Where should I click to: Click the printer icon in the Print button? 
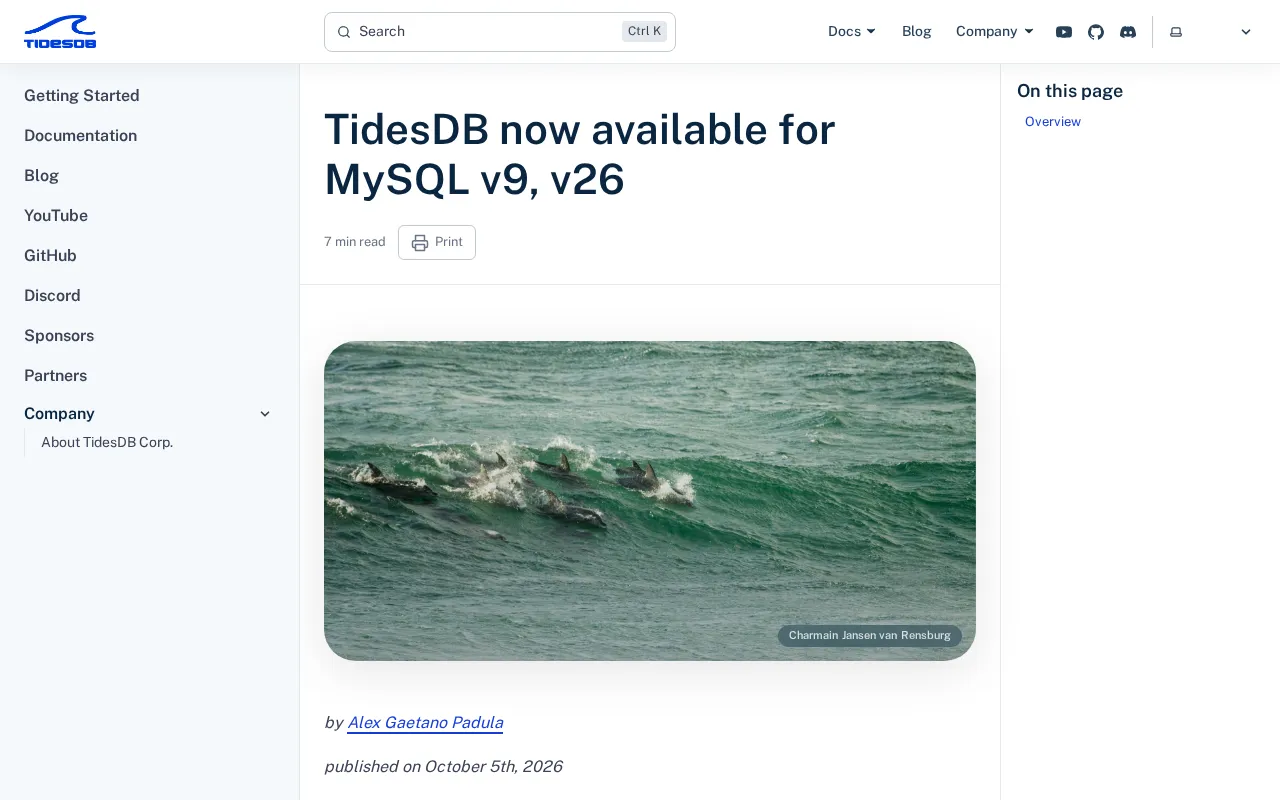(x=420, y=243)
